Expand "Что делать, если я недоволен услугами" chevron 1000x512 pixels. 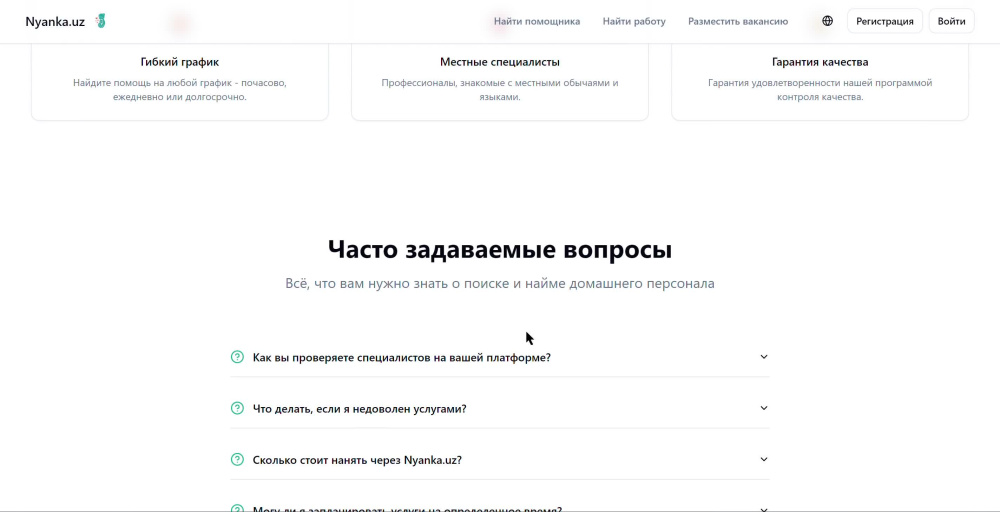(x=764, y=408)
